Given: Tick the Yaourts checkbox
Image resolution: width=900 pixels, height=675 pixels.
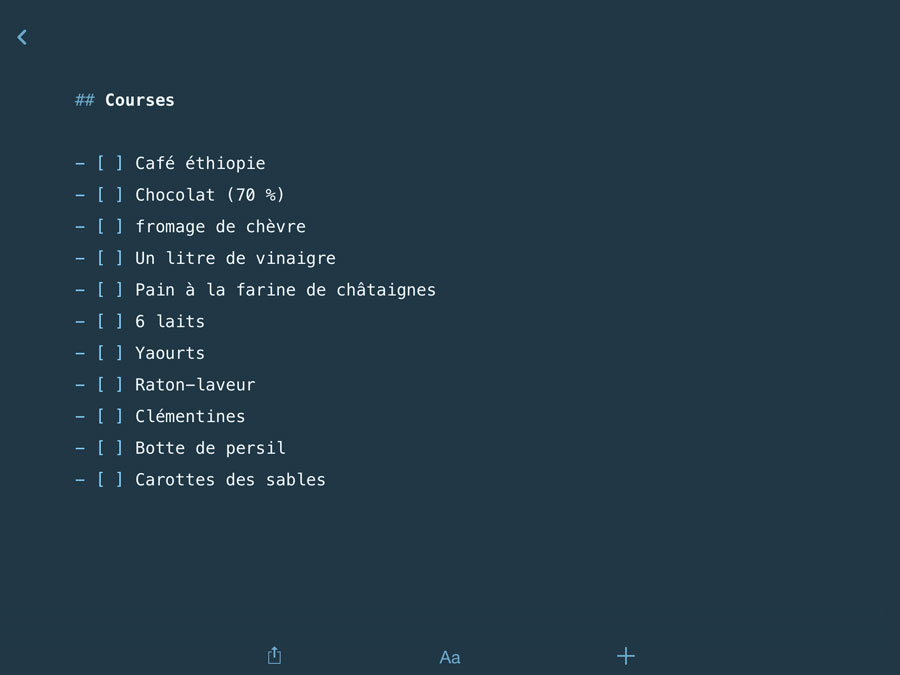Looking at the screenshot, I should coord(110,352).
